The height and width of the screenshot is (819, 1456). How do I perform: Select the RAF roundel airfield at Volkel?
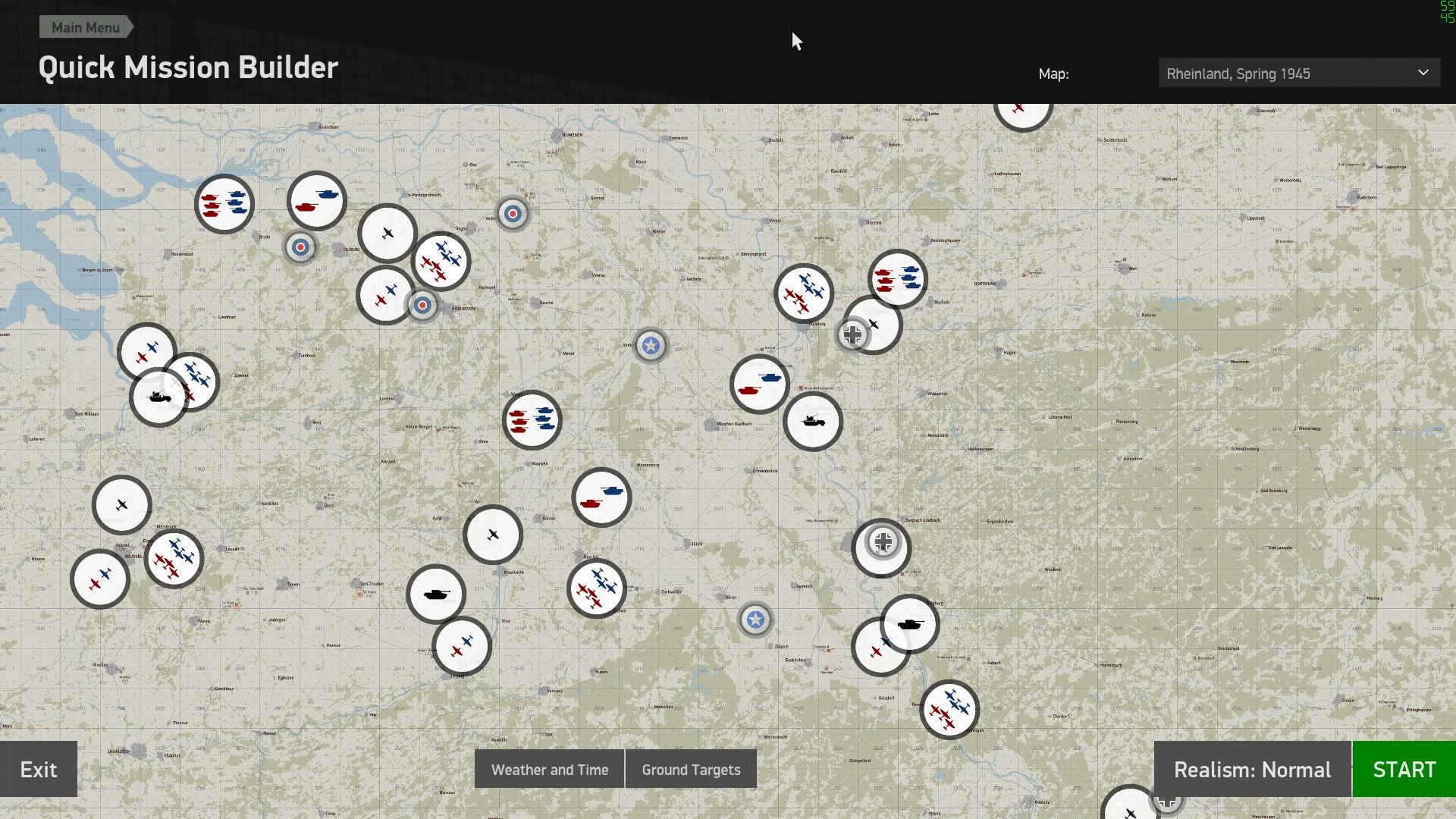click(513, 214)
